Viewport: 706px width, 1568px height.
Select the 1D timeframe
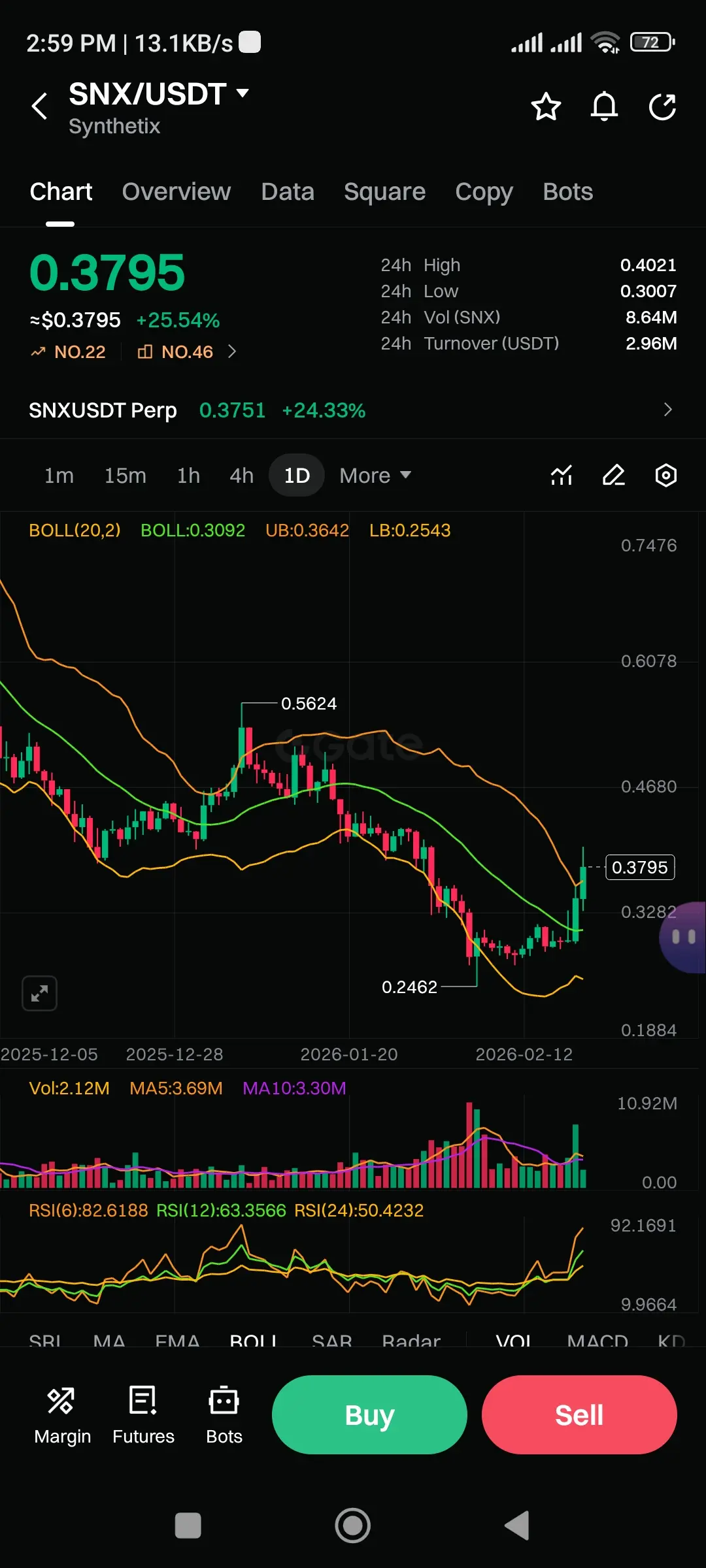[297, 476]
